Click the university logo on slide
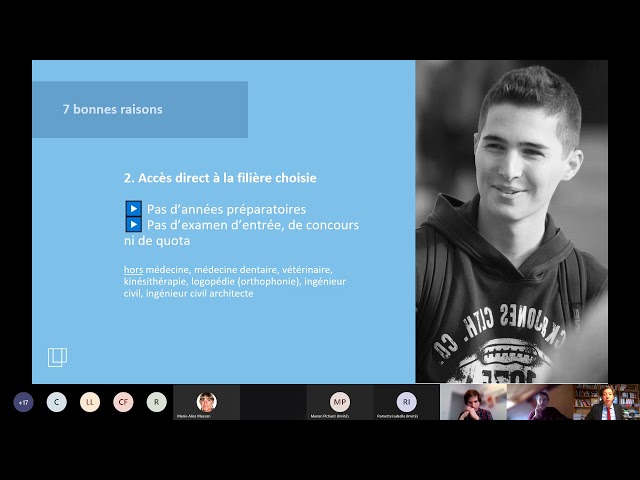Image resolution: width=640 pixels, height=480 pixels. pos(57,357)
